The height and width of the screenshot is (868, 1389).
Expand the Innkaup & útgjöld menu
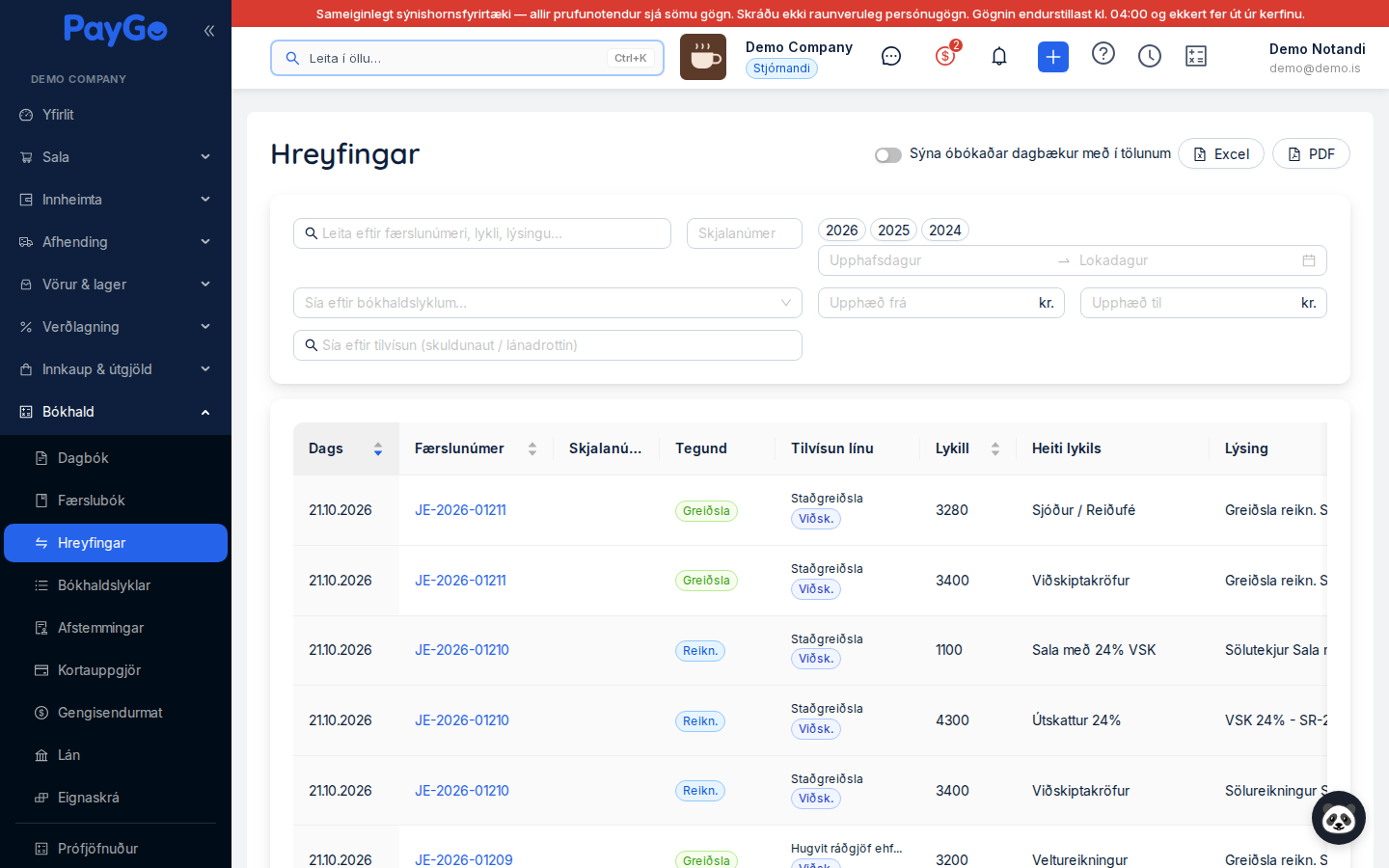tap(116, 369)
